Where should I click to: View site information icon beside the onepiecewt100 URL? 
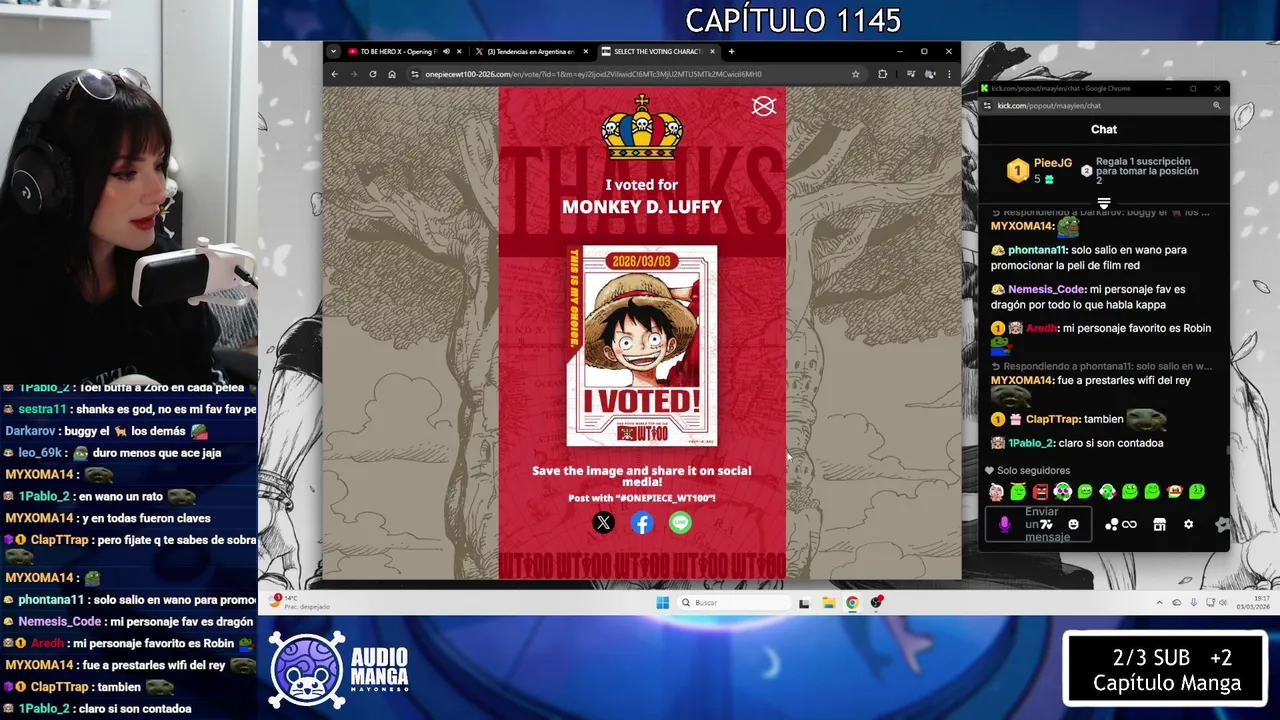pyautogui.click(x=415, y=74)
